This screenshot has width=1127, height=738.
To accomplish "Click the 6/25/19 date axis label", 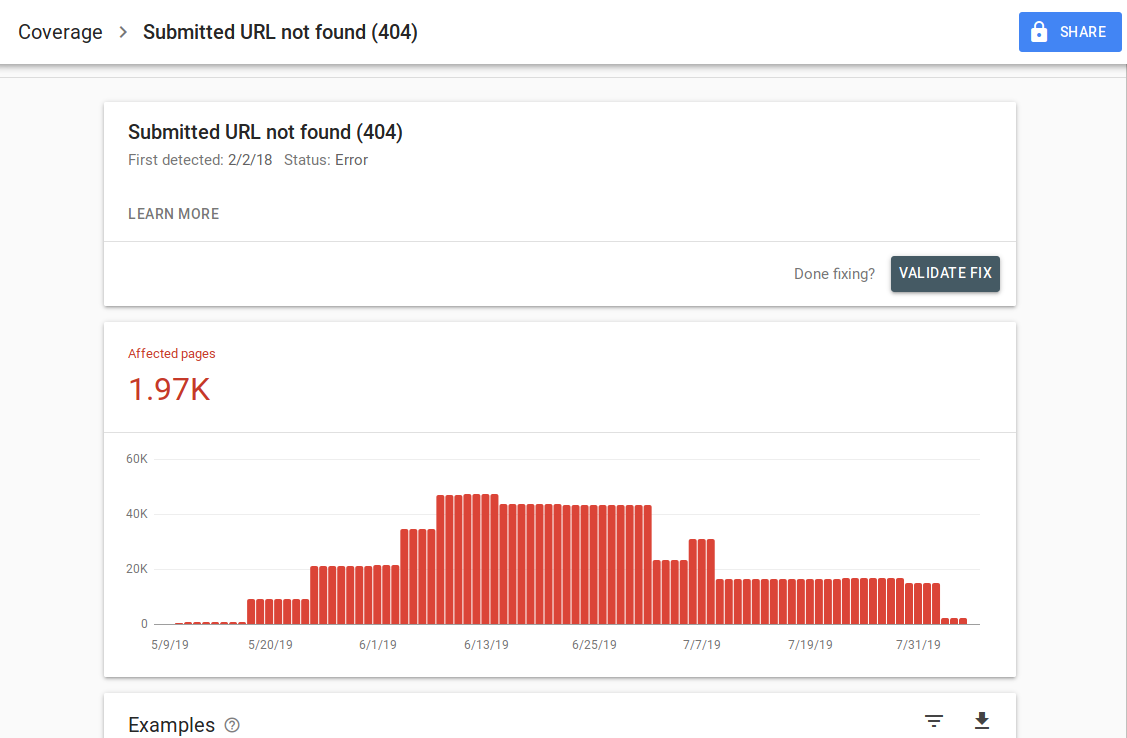I will pyautogui.click(x=594, y=645).
